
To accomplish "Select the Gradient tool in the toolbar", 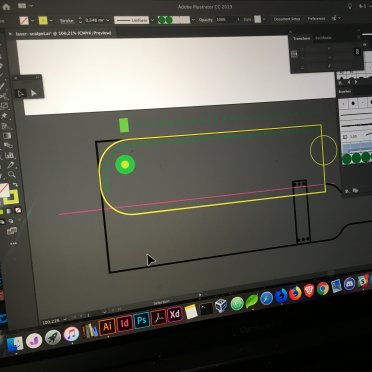I will tap(6, 136).
